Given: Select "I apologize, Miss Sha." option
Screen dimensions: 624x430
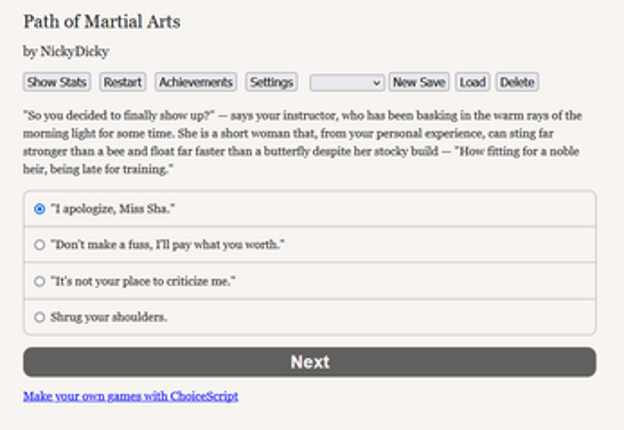Looking at the screenshot, I should 310,209.
